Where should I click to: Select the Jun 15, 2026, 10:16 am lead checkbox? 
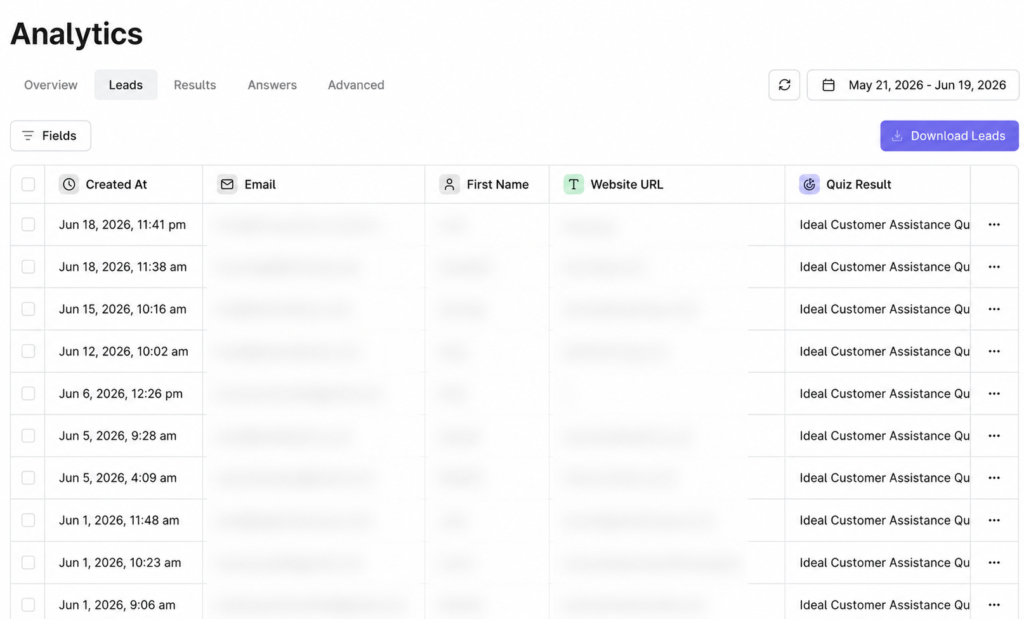coord(28,309)
